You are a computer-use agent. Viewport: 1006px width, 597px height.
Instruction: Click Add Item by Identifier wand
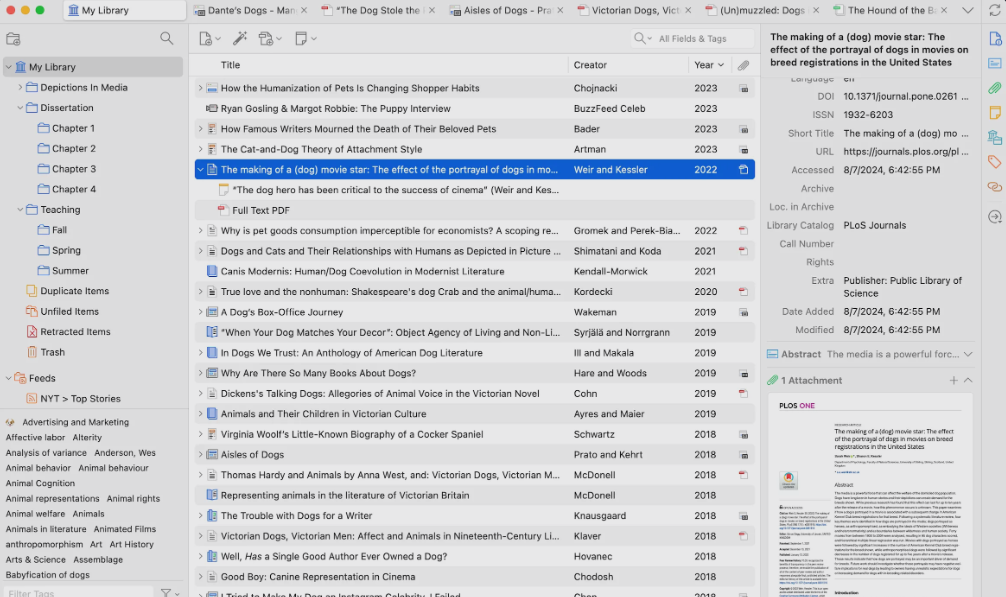240,38
